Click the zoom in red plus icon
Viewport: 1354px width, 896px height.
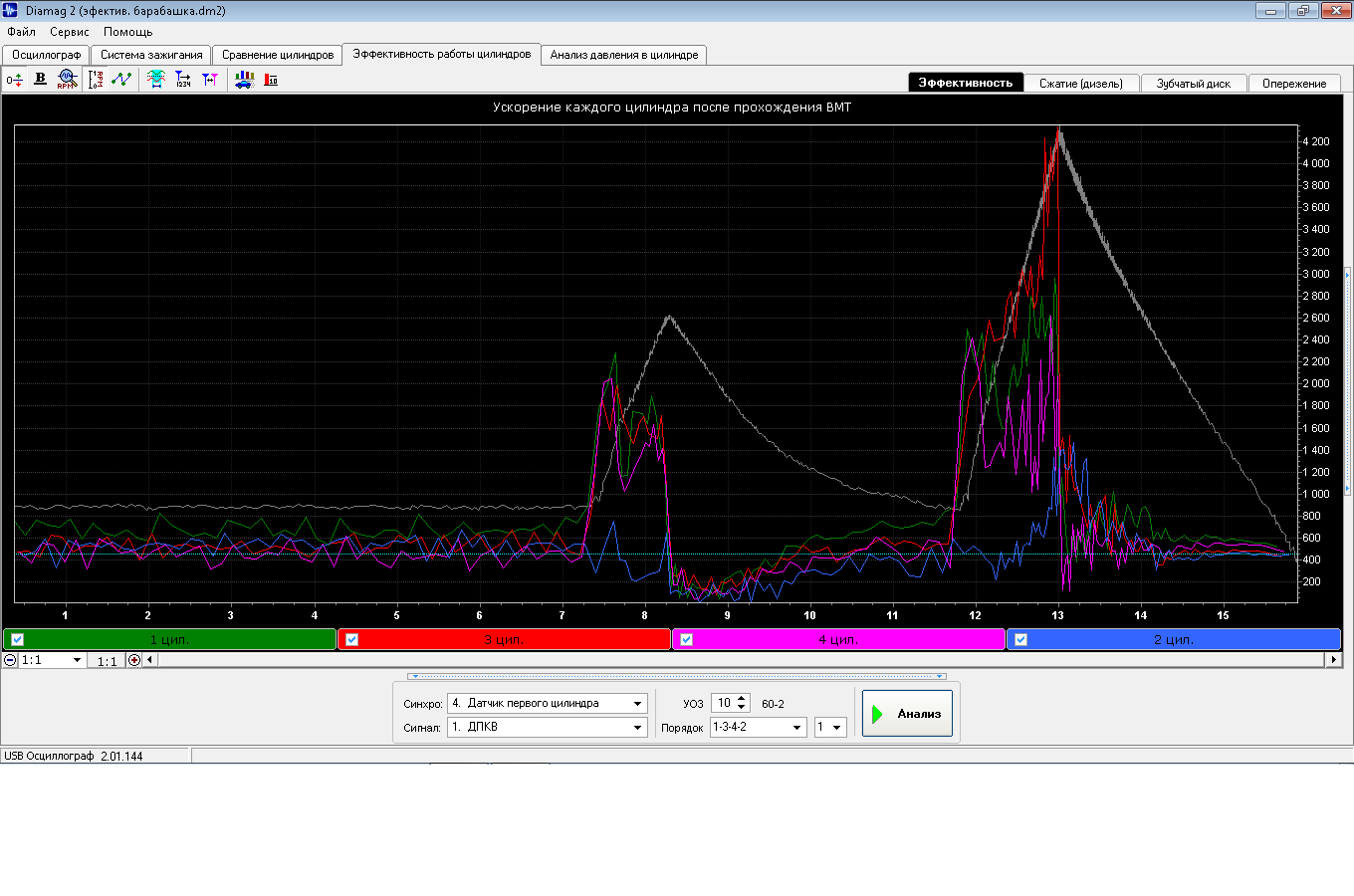[134, 660]
